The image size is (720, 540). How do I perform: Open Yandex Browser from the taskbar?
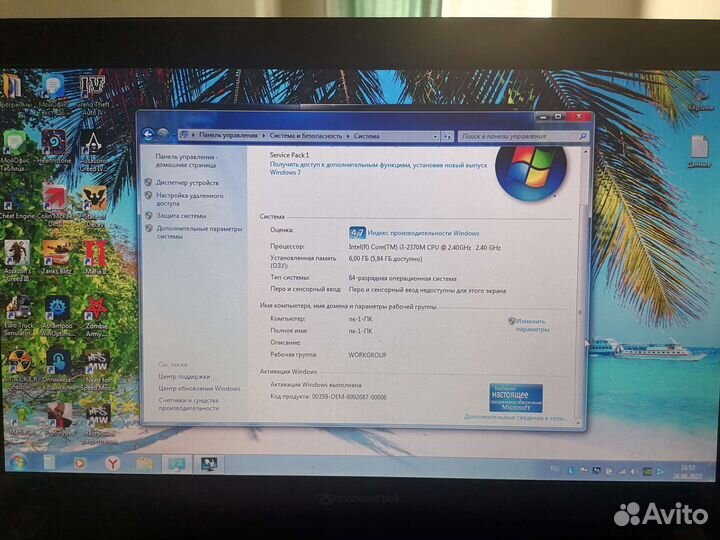[112, 463]
